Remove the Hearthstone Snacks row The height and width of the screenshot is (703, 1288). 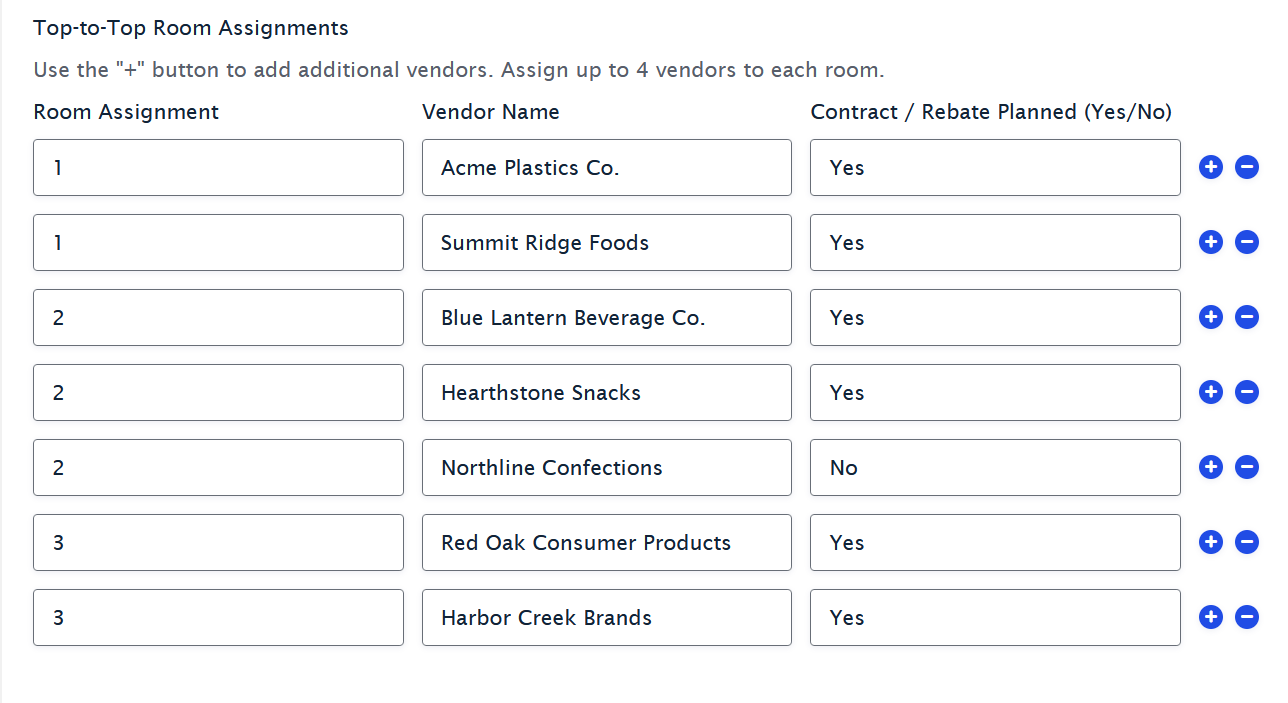tap(1247, 392)
